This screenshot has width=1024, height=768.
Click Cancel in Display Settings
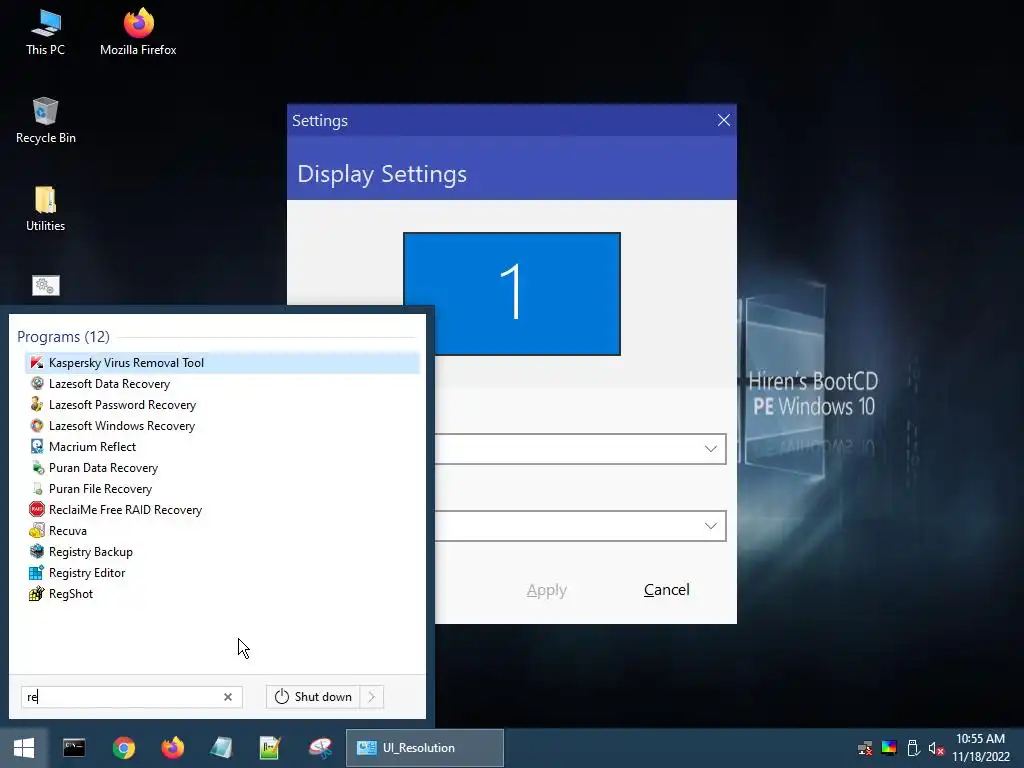pos(667,590)
